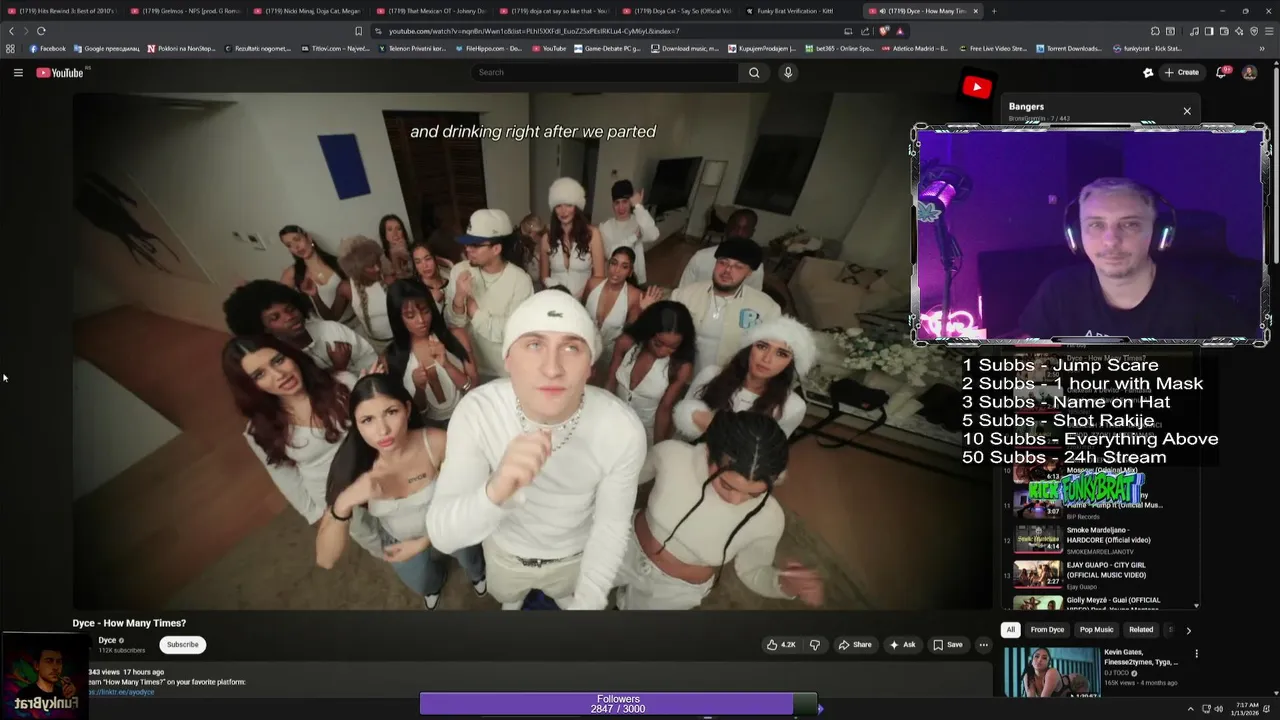This screenshot has height=720, width=1280.
Task: Open the browser extensions puzzle icon
Action: click(x=1155, y=31)
